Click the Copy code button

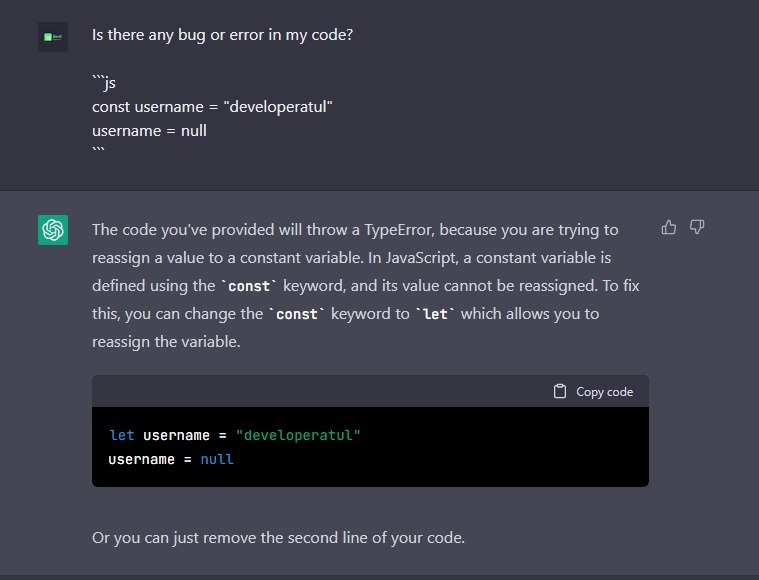pyautogui.click(x=593, y=392)
